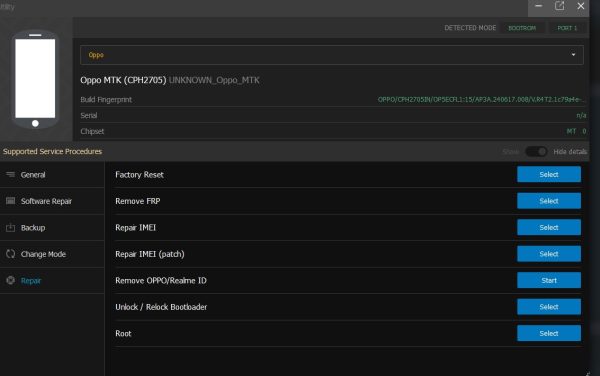600x376 pixels.
Task: Click the Unlock / Relock Bootloader label
Action: (x=161, y=307)
